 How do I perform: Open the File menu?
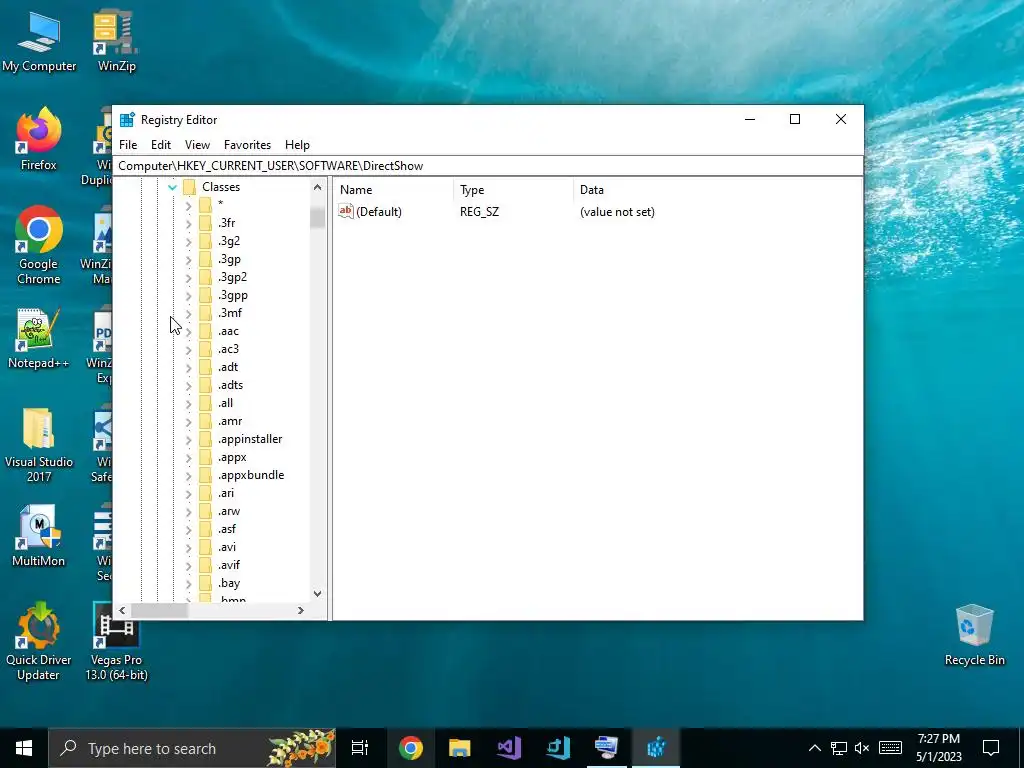coord(128,145)
